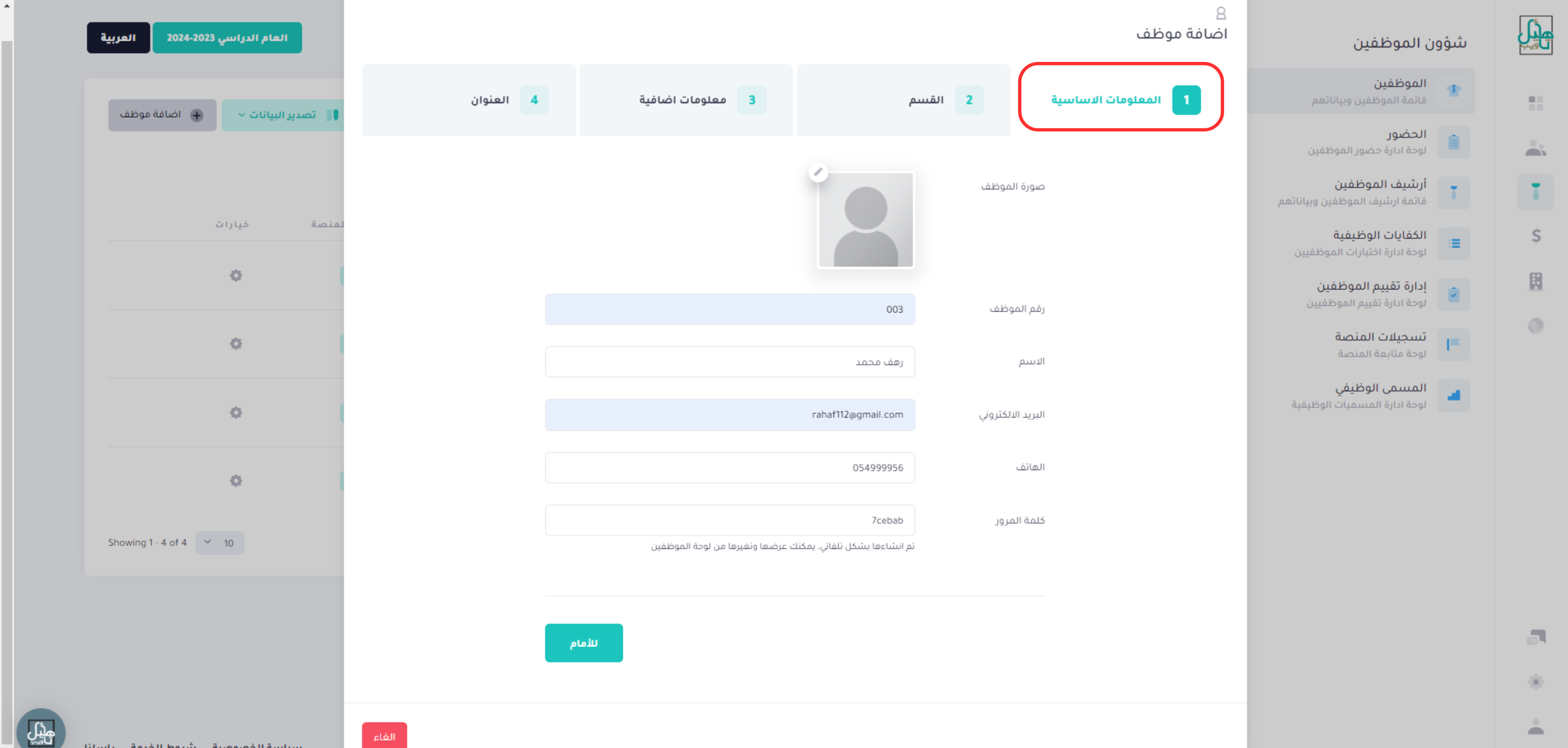This screenshot has height=748, width=1568.
Task: Open the pie chart reports icon in rail
Action: (1536, 326)
